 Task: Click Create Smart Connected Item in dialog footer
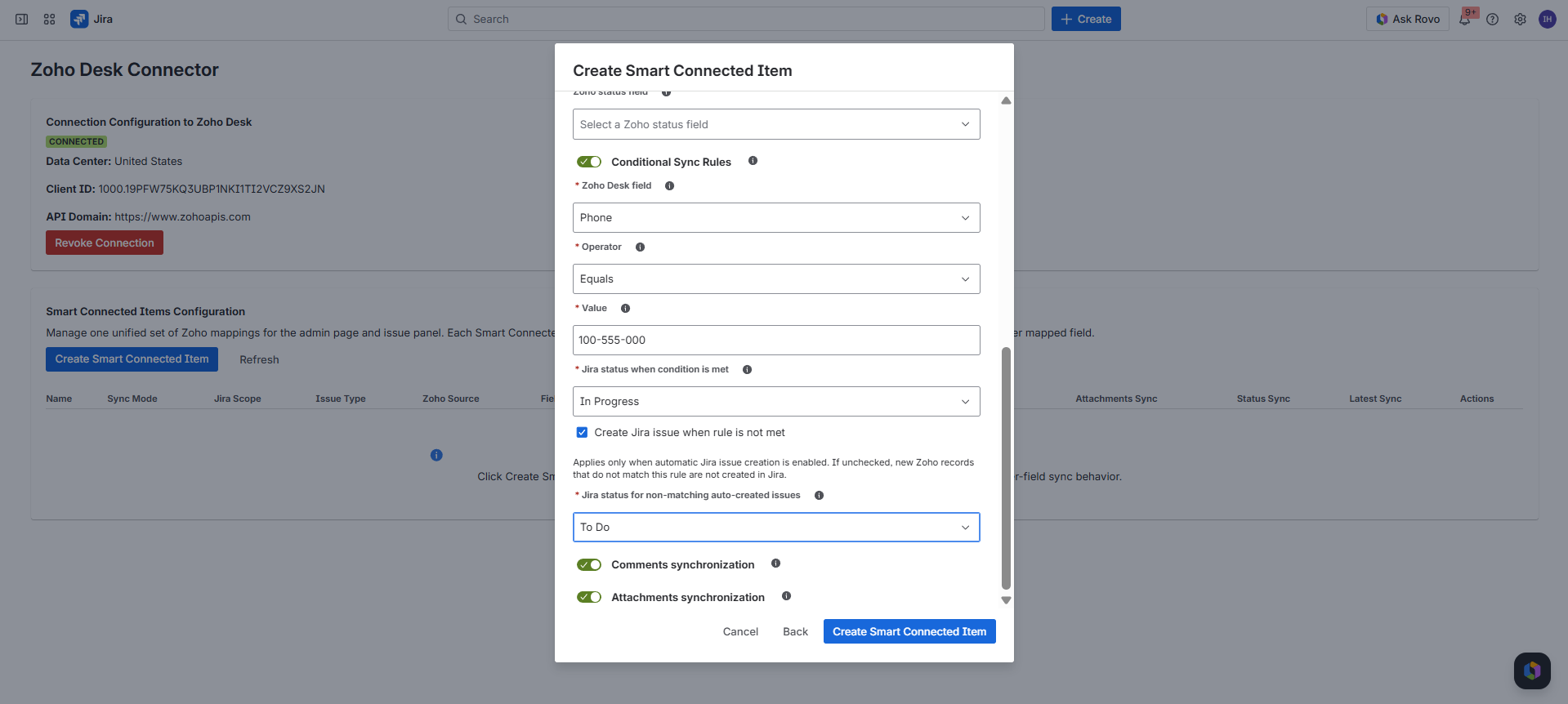click(x=909, y=631)
